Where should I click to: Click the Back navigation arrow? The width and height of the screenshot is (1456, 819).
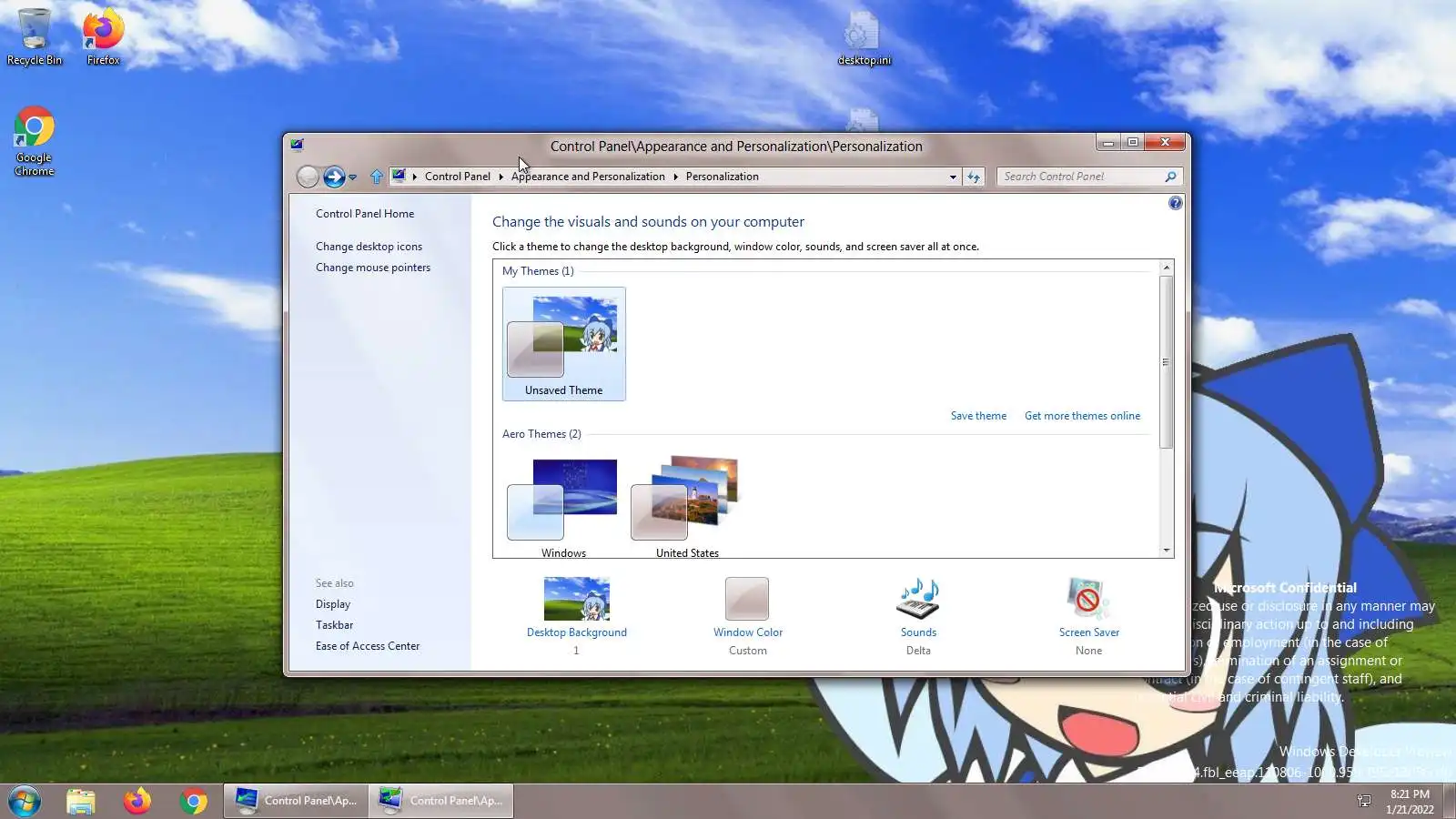308,177
